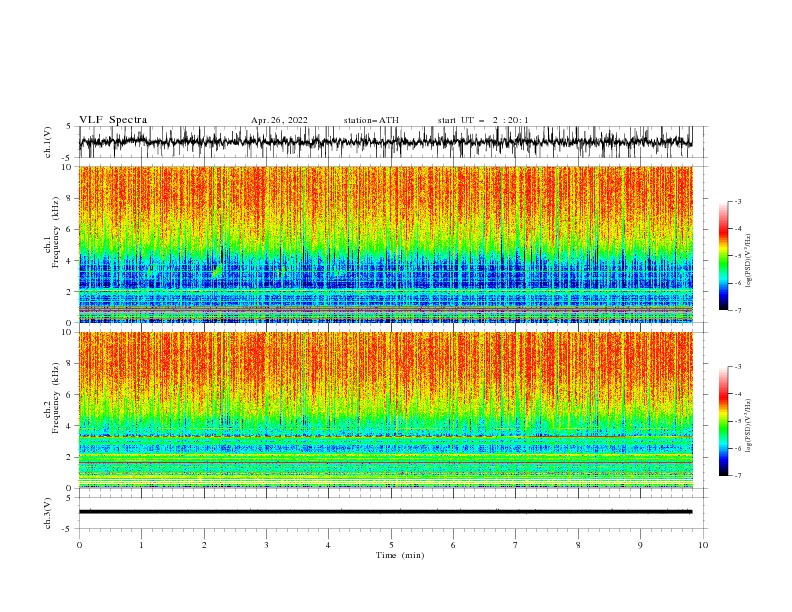Viewport: 792px width, 612px height.
Task: Click time-axis tick label "5"
Action: pyautogui.click(x=391, y=545)
